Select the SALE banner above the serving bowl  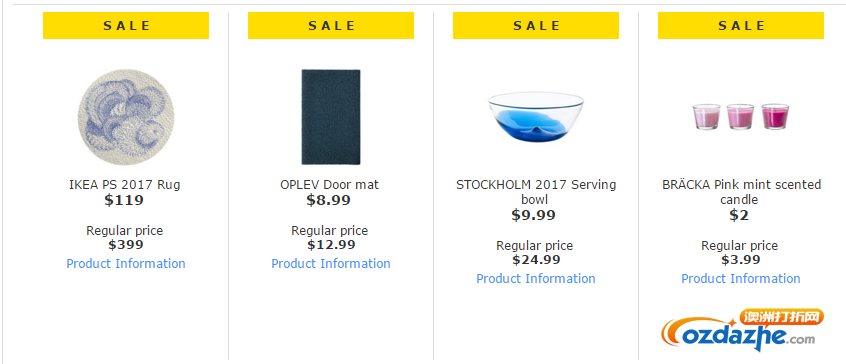point(536,25)
